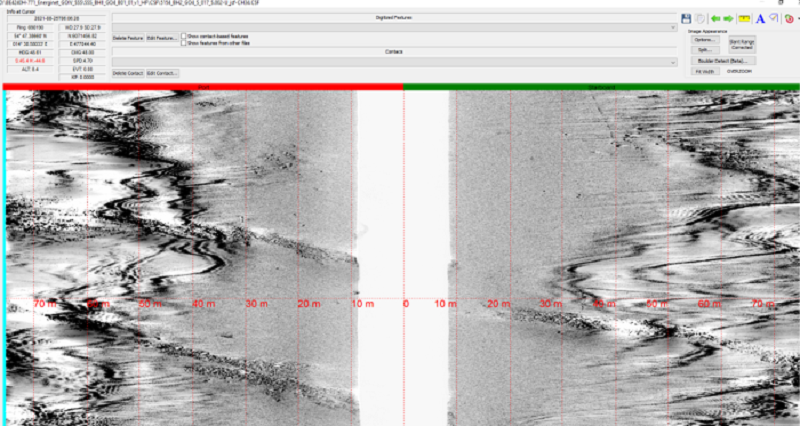Expand the Digitized Features dropdown list
The width and height of the screenshot is (800, 426).
click(675, 27)
